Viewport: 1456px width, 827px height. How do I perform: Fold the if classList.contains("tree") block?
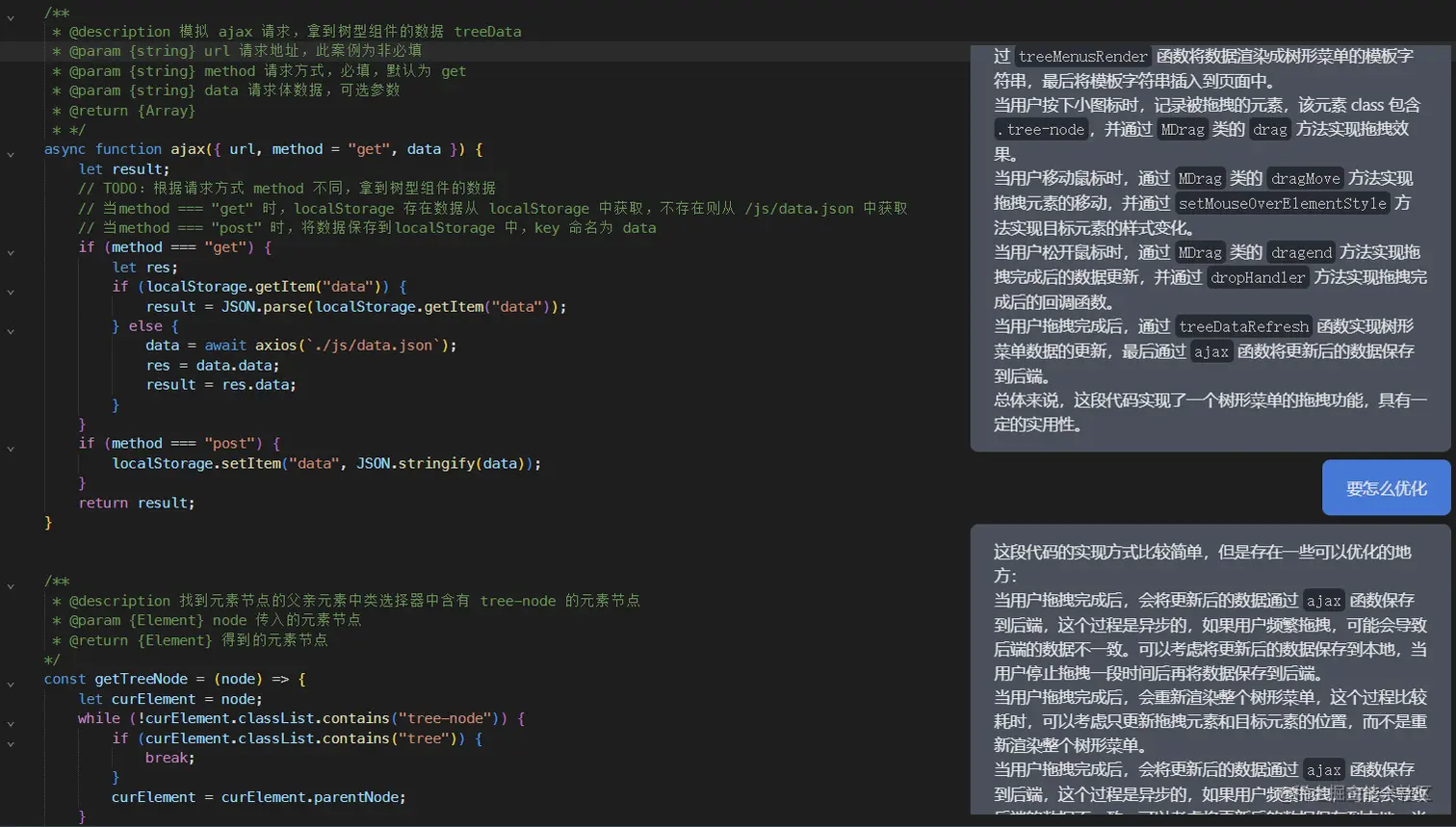[11, 743]
